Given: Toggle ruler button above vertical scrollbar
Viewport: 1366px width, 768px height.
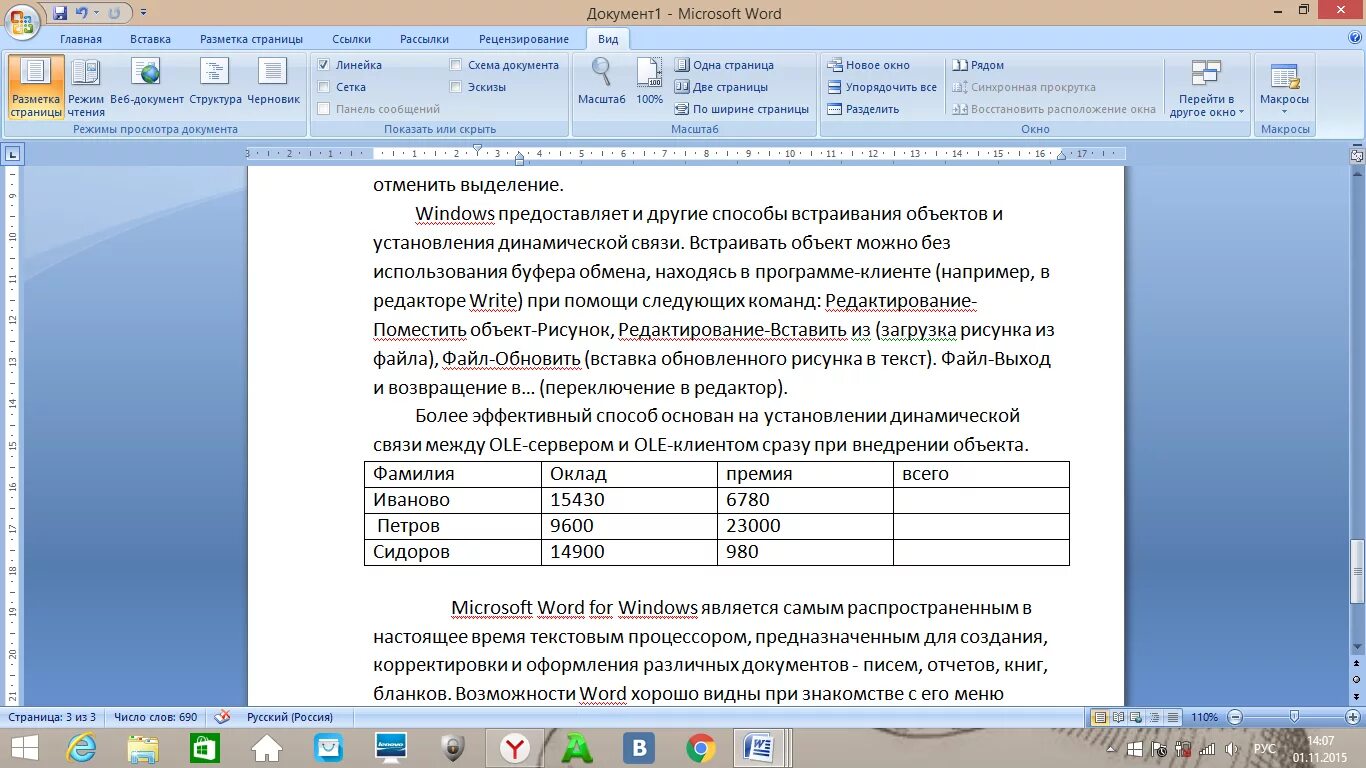Looking at the screenshot, I should click(x=1356, y=154).
